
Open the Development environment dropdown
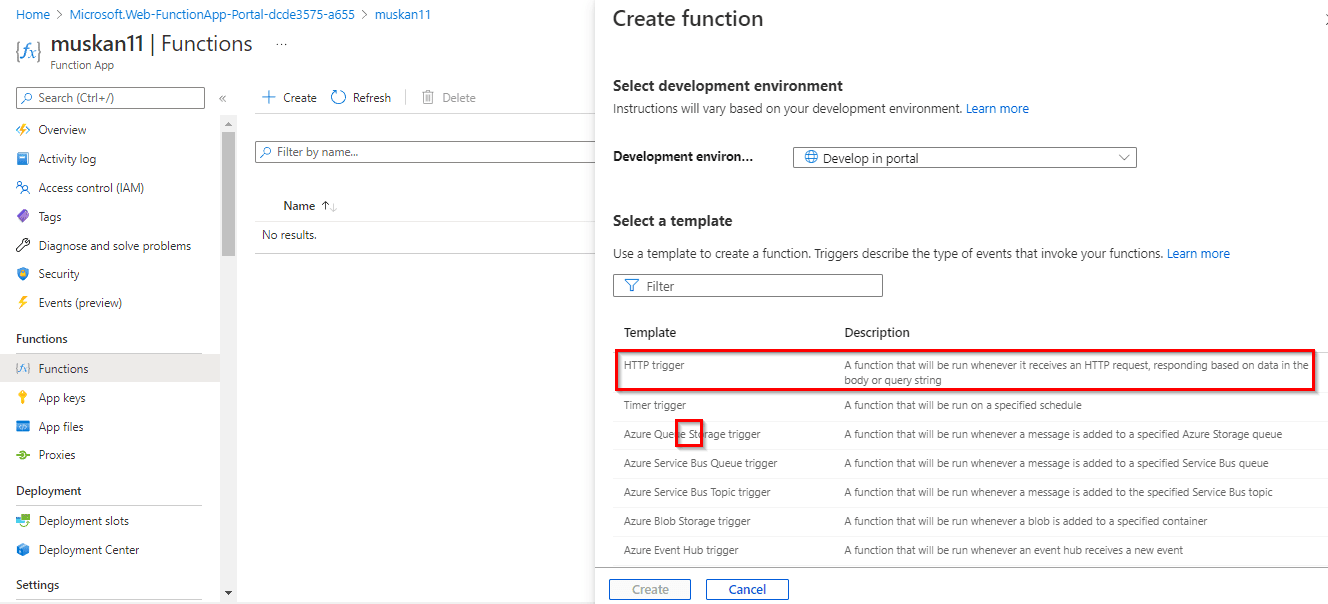pos(964,158)
